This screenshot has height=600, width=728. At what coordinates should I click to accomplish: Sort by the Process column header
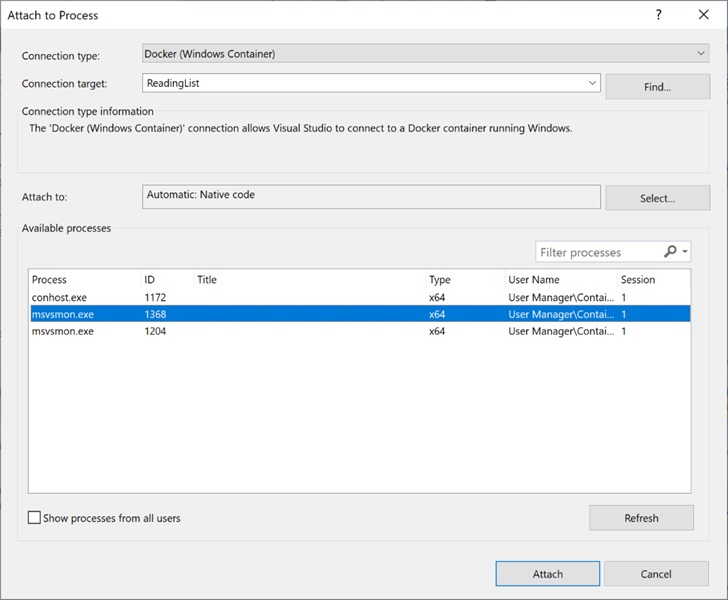click(x=50, y=280)
